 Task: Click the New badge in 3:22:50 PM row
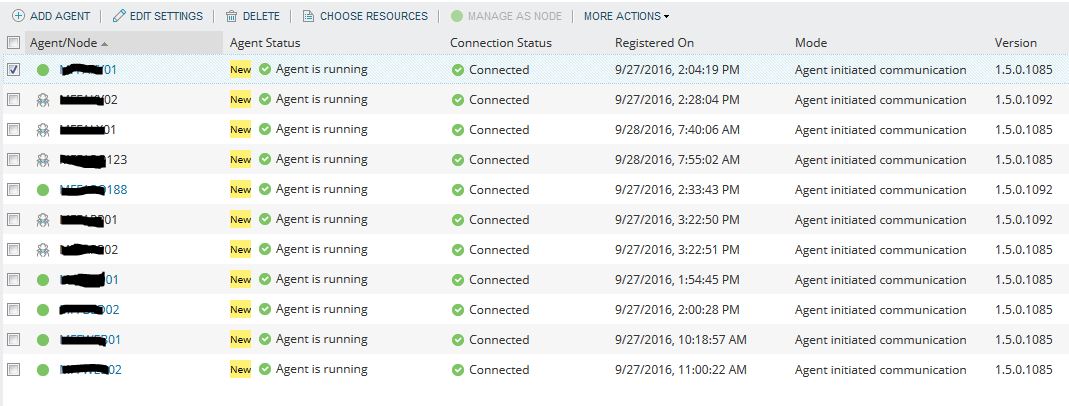coord(240,219)
